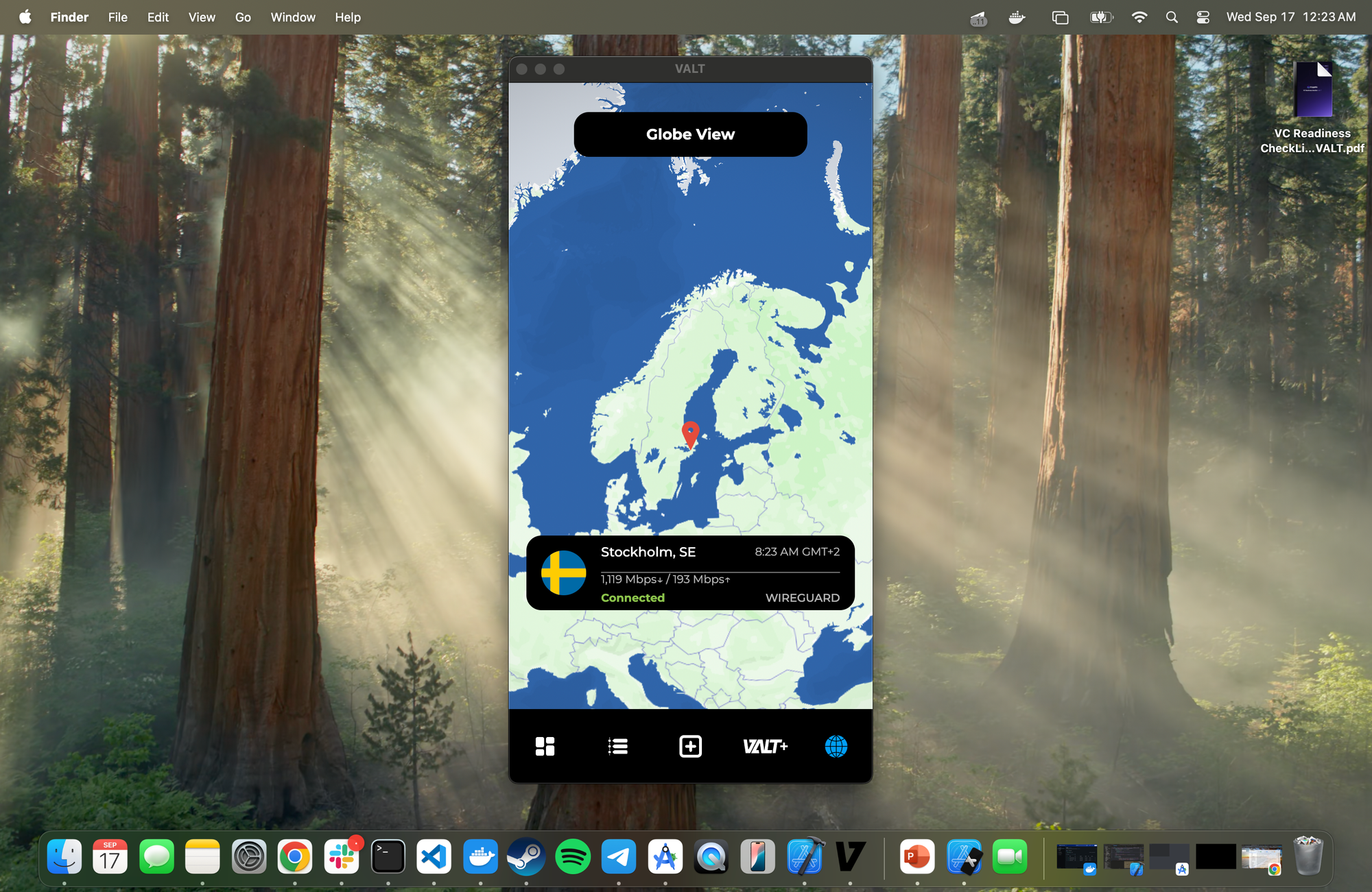The width and height of the screenshot is (1372, 892).
Task: Open Messages from the Dock
Action: tap(156, 856)
